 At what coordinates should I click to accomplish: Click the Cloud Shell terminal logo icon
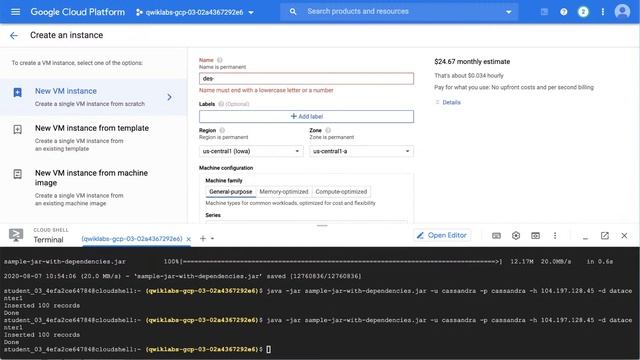[16, 235]
